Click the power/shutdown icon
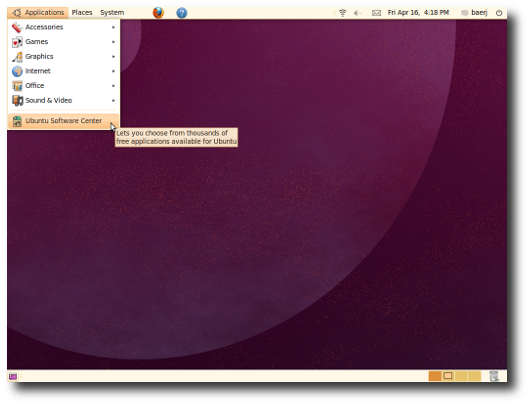Image resolution: width=530 pixels, height=405 pixels. pos(499,13)
